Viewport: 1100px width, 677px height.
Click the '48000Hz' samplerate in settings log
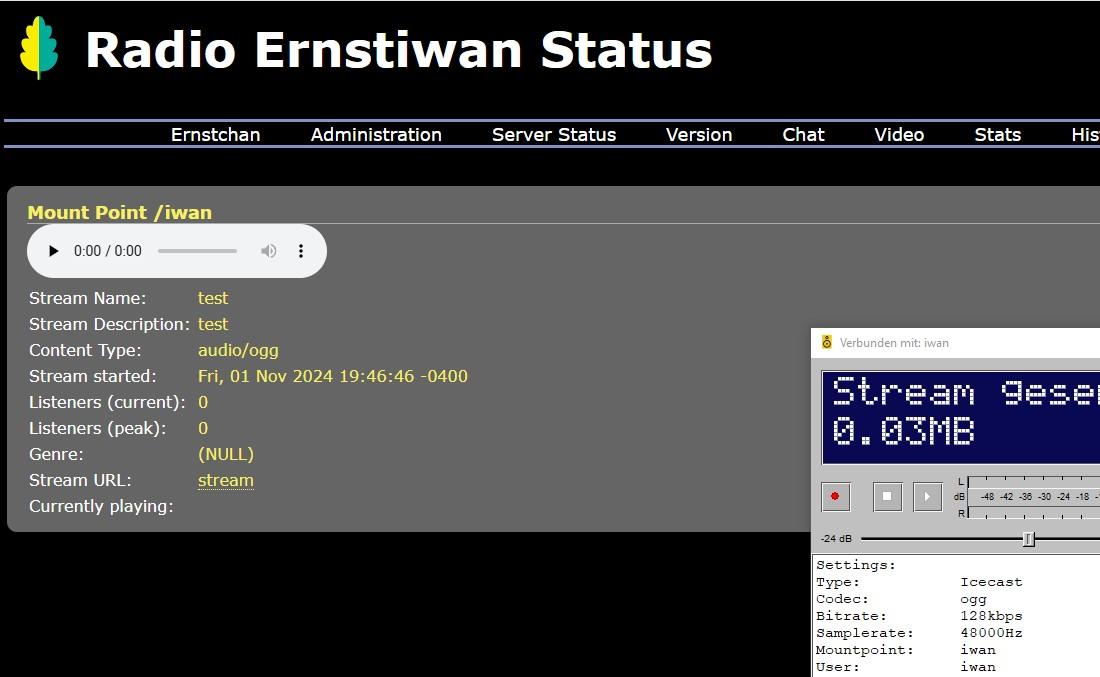tap(991, 633)
